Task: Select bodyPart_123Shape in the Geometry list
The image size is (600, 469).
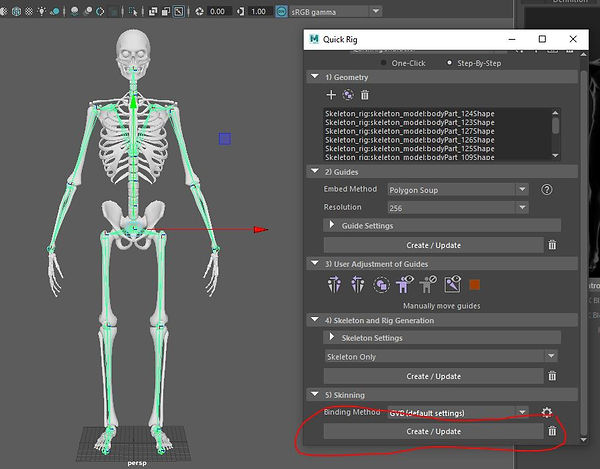Action: pos(409,122)
